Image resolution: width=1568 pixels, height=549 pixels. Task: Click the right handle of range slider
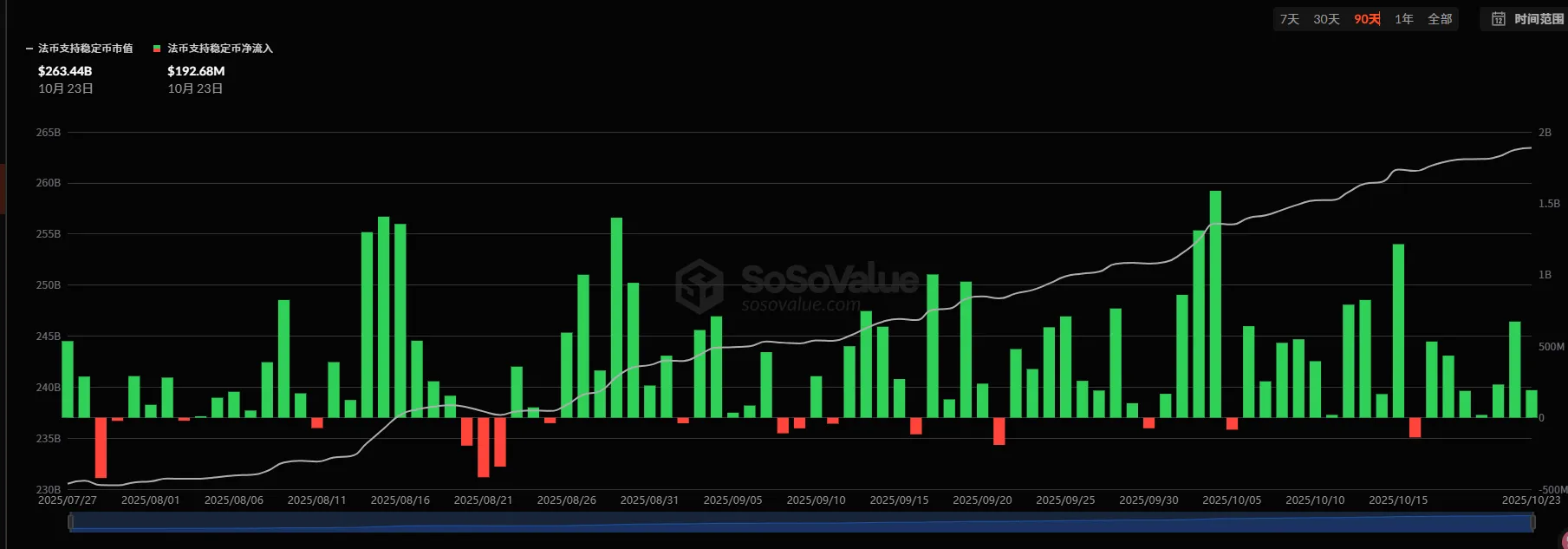pos(1532,522)
